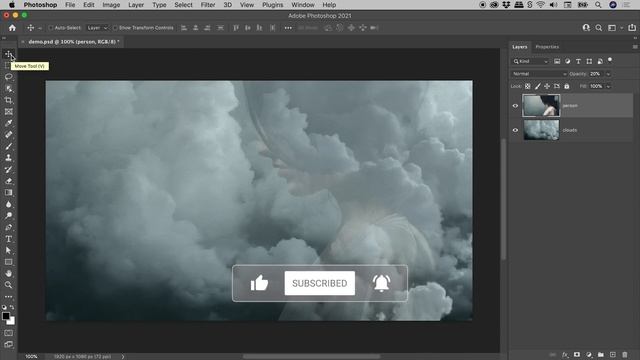Add a layer style with fx button
This screenshot has height=360, width=640.
click(565, 355)
